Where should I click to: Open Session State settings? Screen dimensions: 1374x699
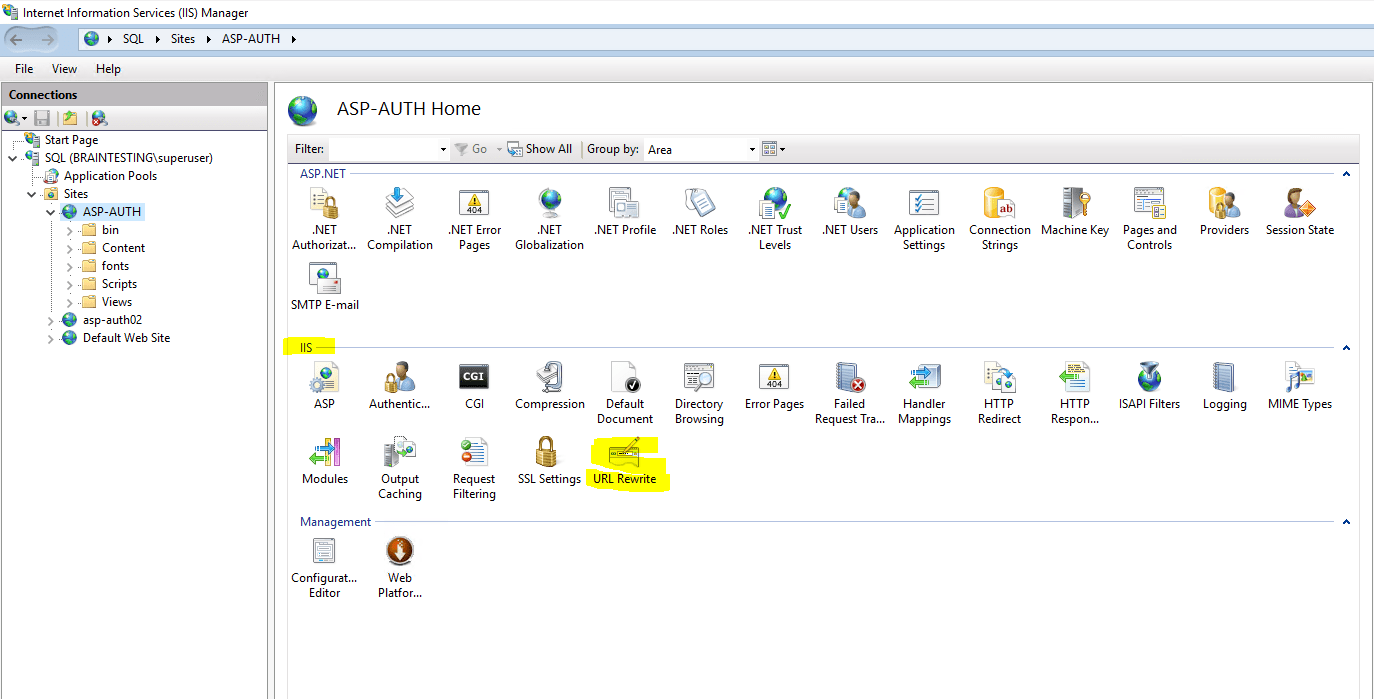tap(1300, 212)
